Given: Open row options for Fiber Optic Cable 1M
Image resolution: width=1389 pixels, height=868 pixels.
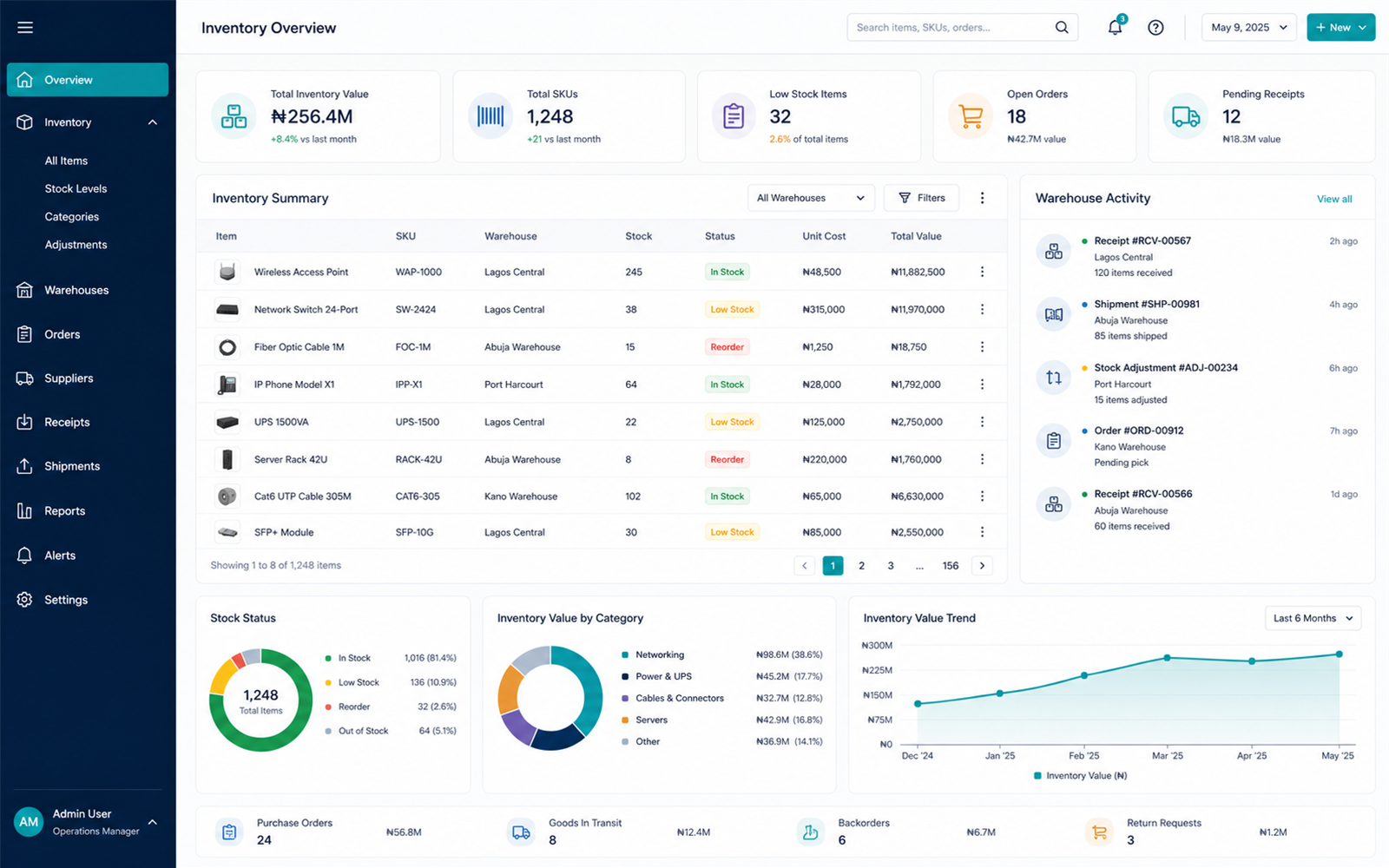Looking at the screenshot, I should point(982,347).
